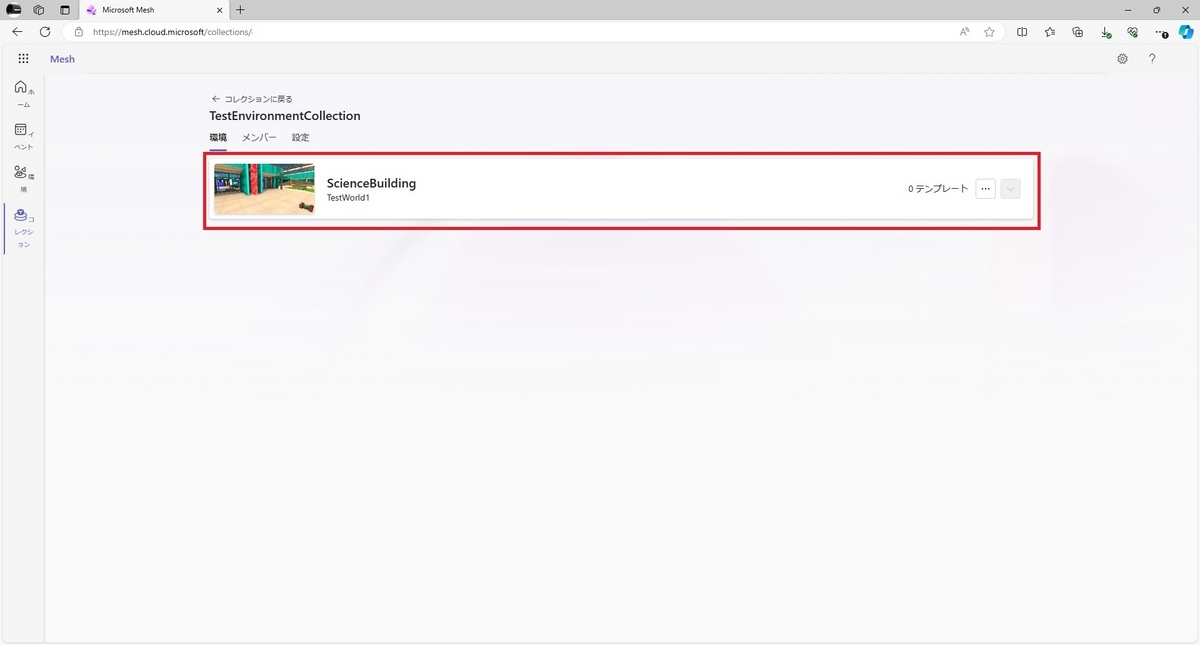Switch to the メンバー tab

(259, 137)
